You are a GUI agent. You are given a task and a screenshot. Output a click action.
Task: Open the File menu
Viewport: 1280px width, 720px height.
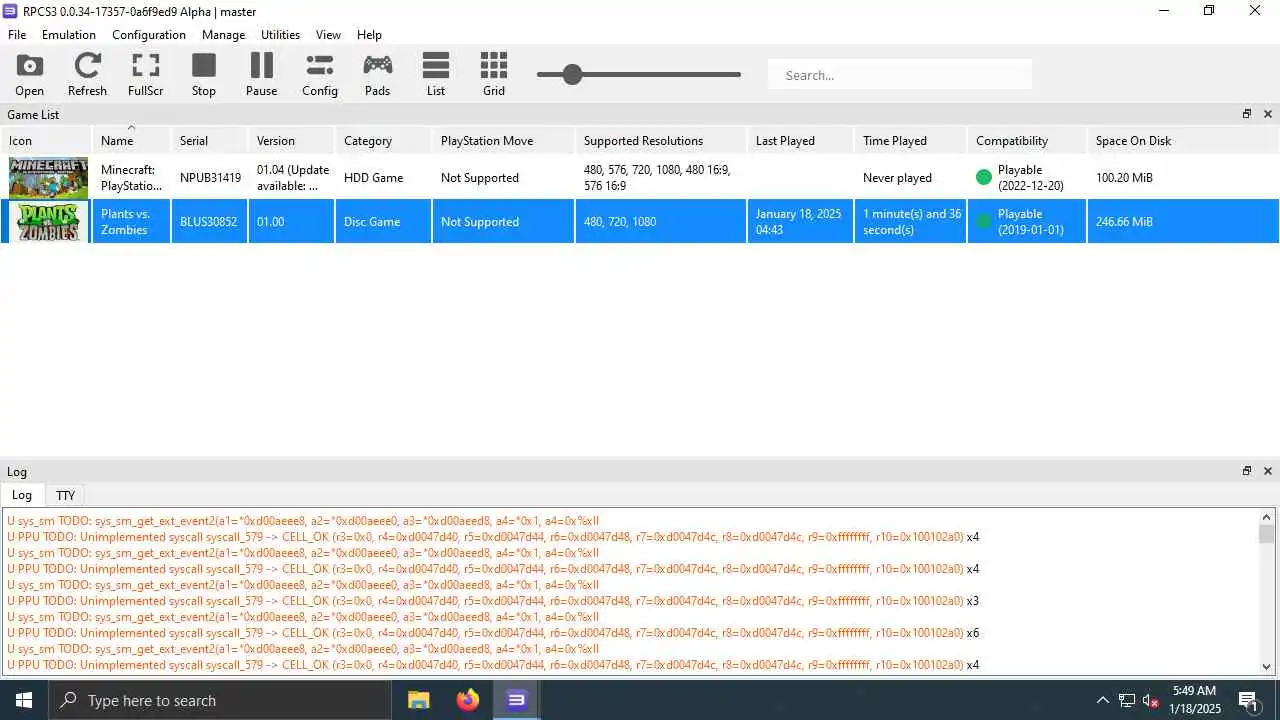(17, 34)
